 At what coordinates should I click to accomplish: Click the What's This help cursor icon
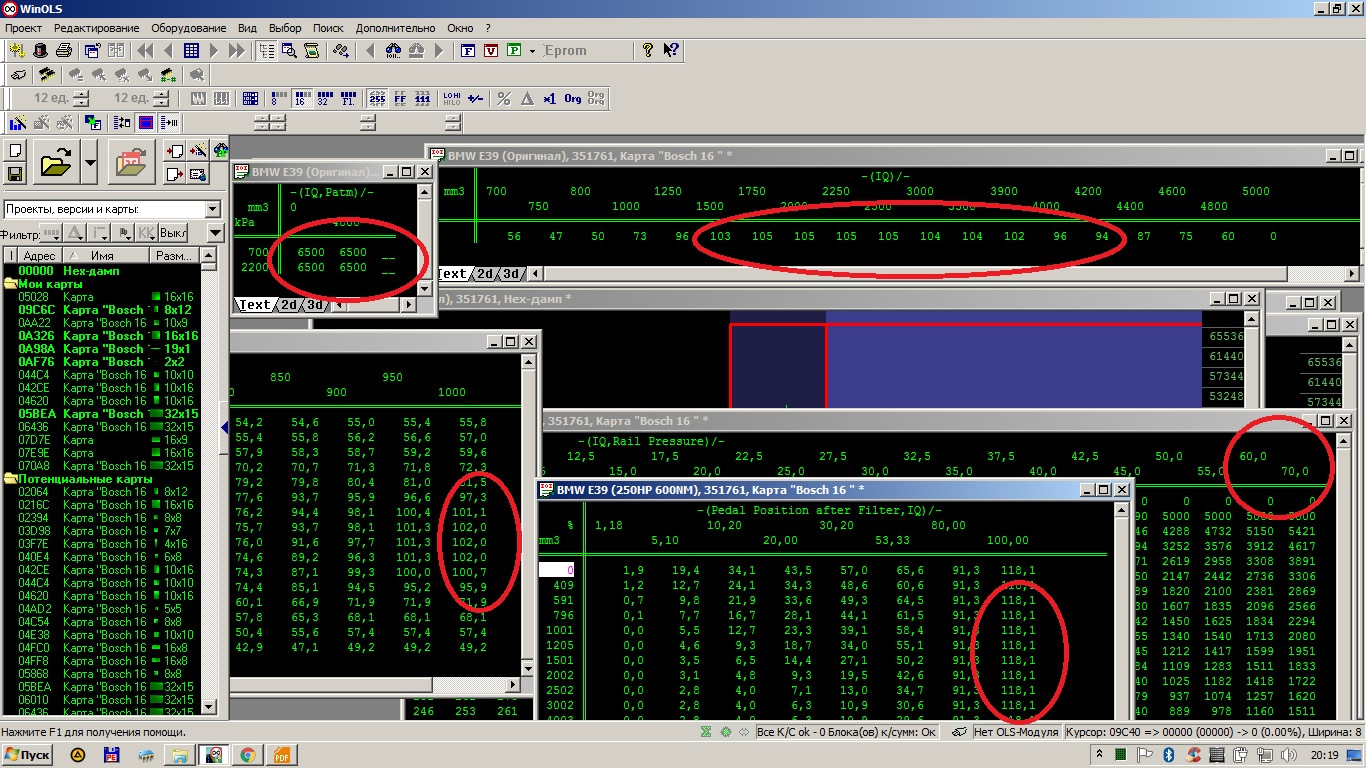click(x=671, y=50)
